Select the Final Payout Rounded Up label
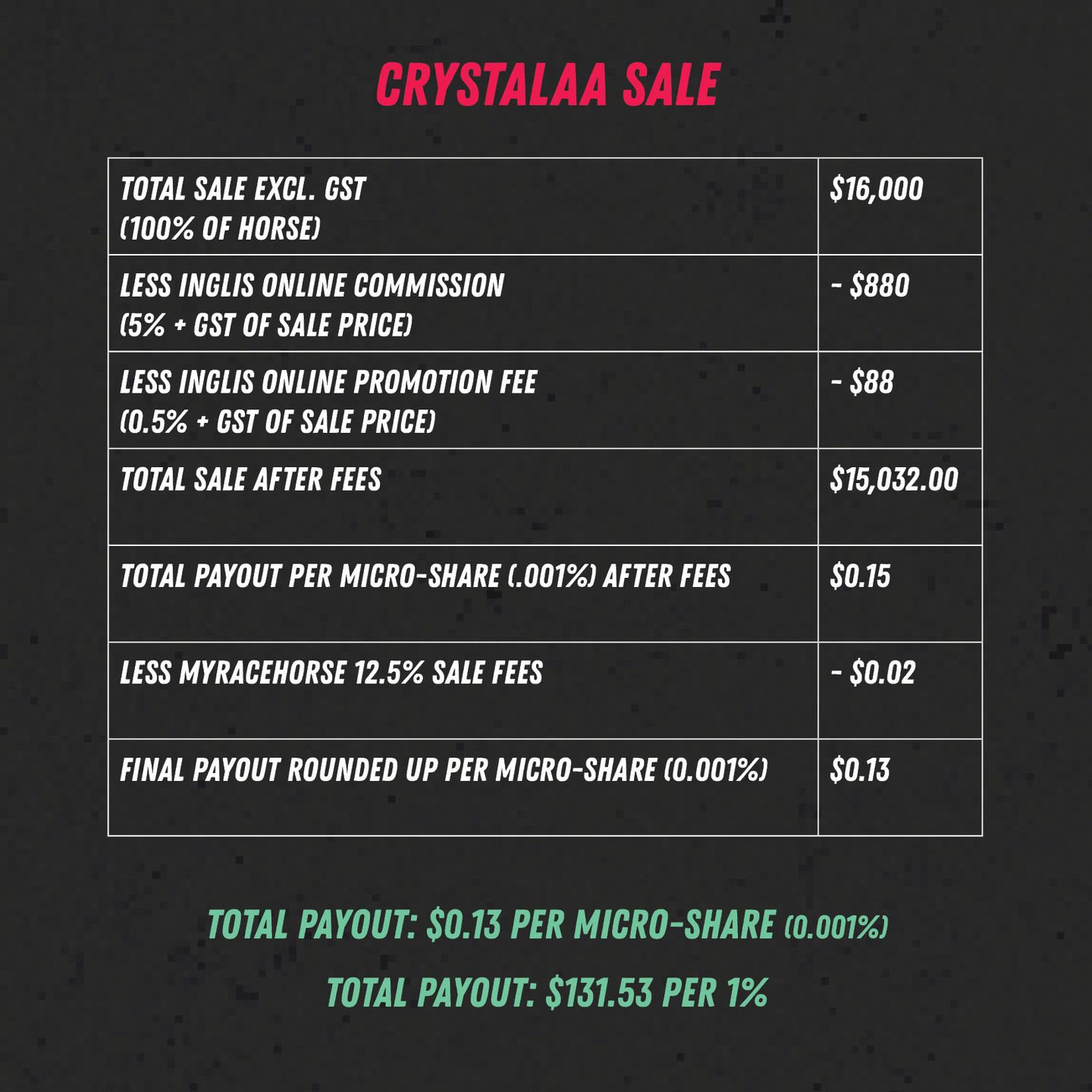Image resolution: width=1092 pixels, height=1092 pixels. [x=444, y=770]
